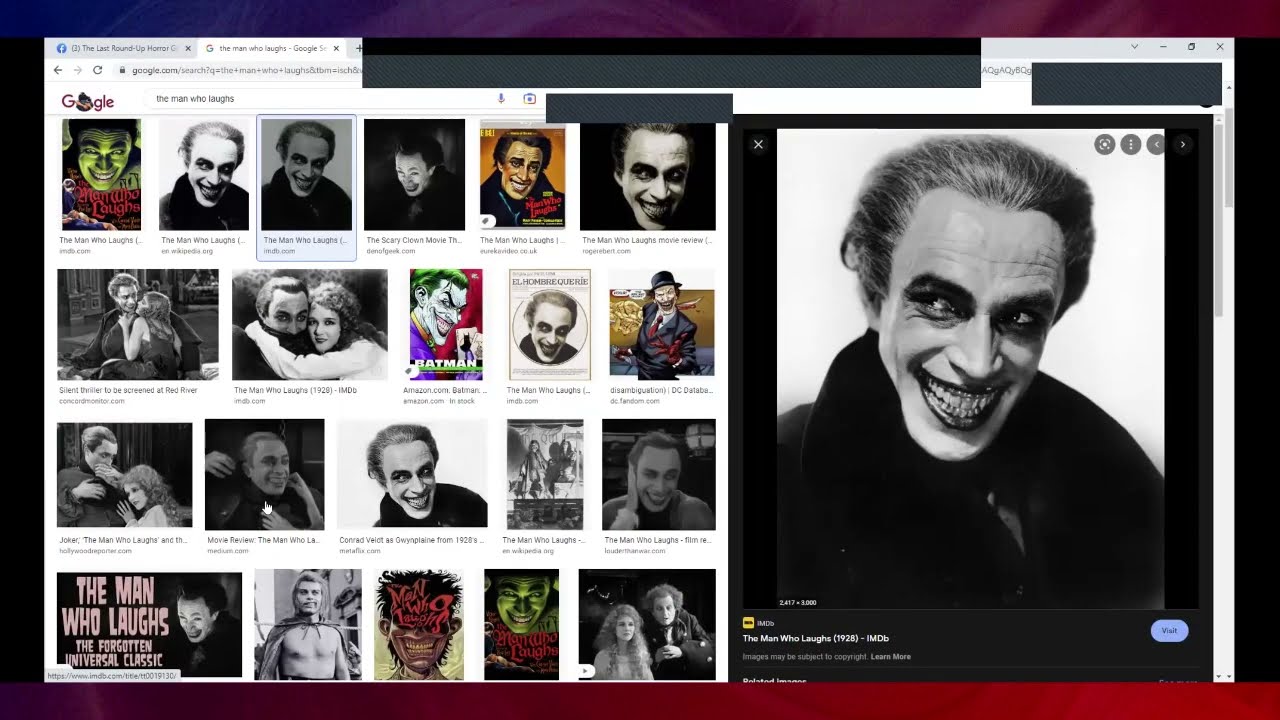1280x720 pixels.
Task: Open the en.wikipedia.org portrait thumbnail in first row
Action: pyautogui.click(x=204, y=174)
